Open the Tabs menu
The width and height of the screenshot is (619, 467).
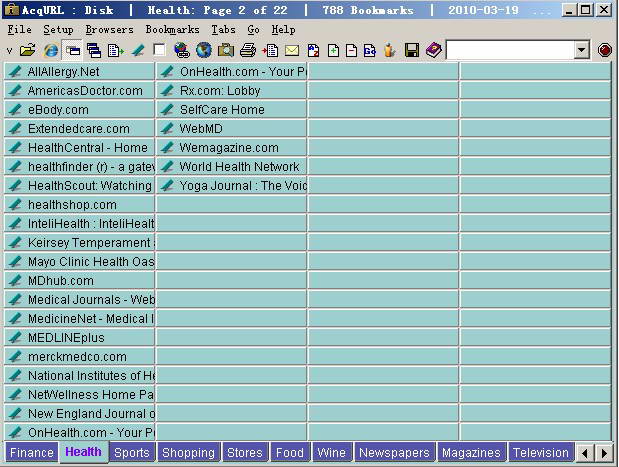223,30
